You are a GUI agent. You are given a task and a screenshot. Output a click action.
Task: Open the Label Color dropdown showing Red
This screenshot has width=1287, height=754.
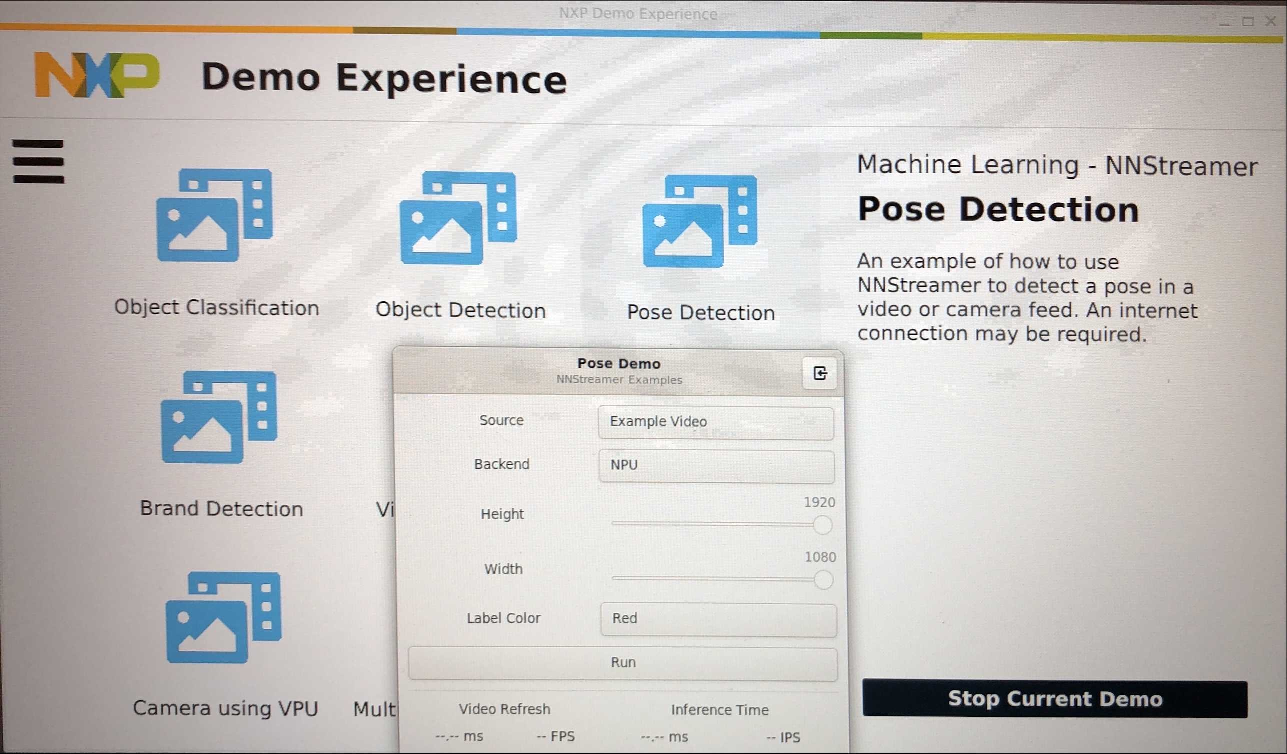(x=717, y=619)
